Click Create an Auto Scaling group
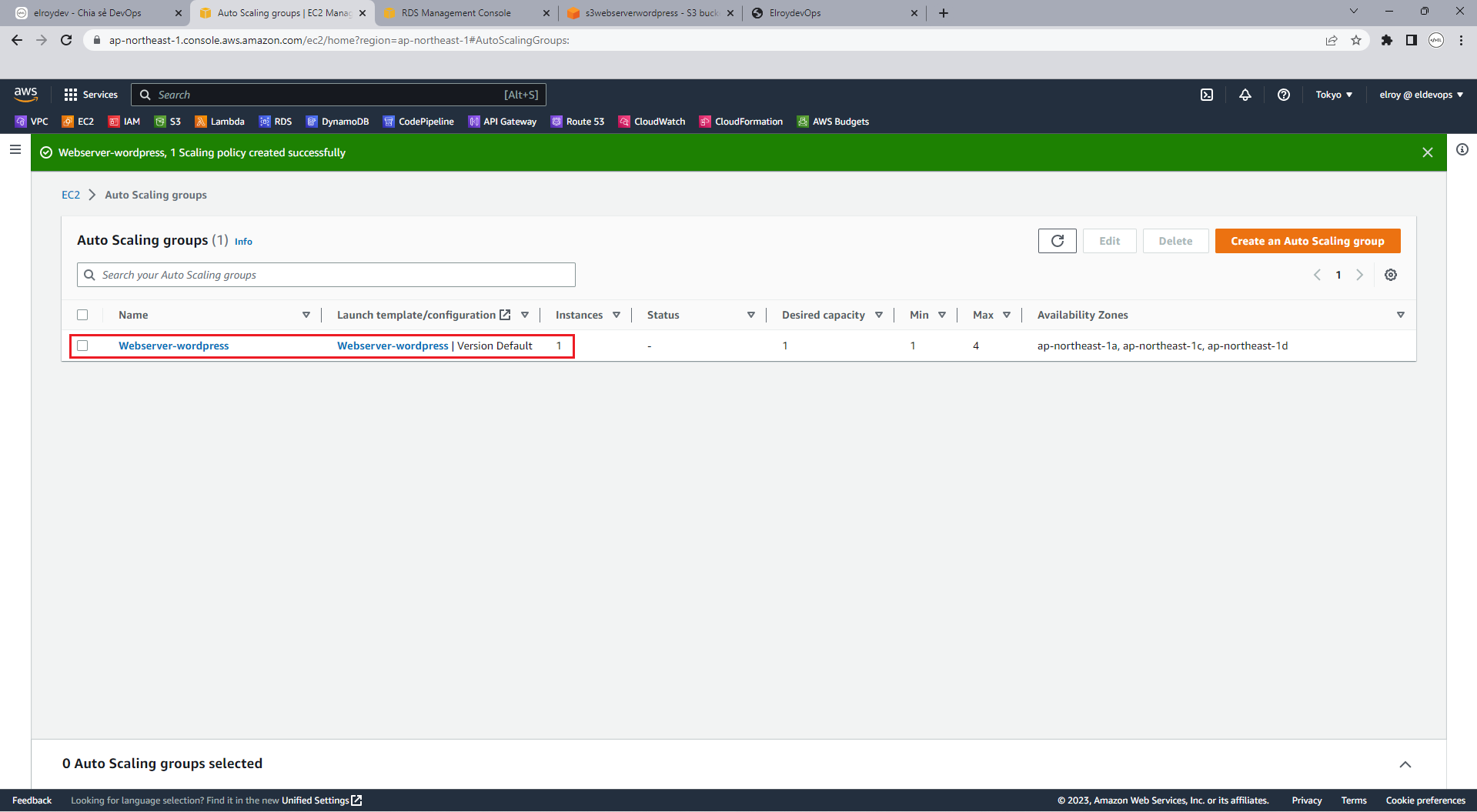Viewport: 1477px width, 812px height. click(1308, 241)
